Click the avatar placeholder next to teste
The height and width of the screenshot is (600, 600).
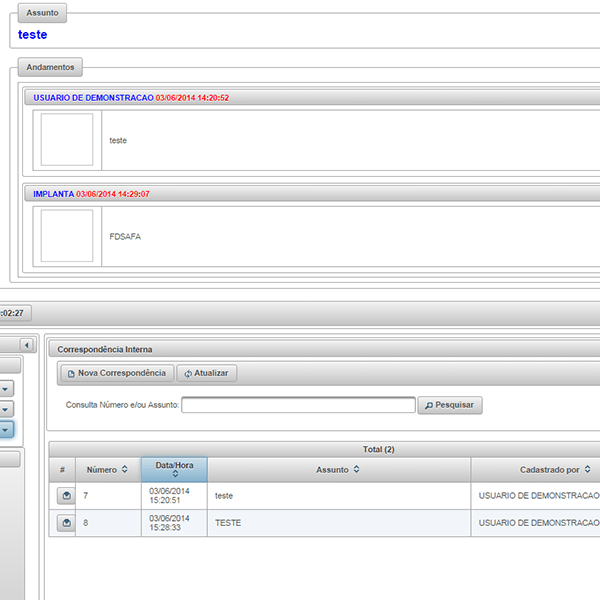coord(67,140)
